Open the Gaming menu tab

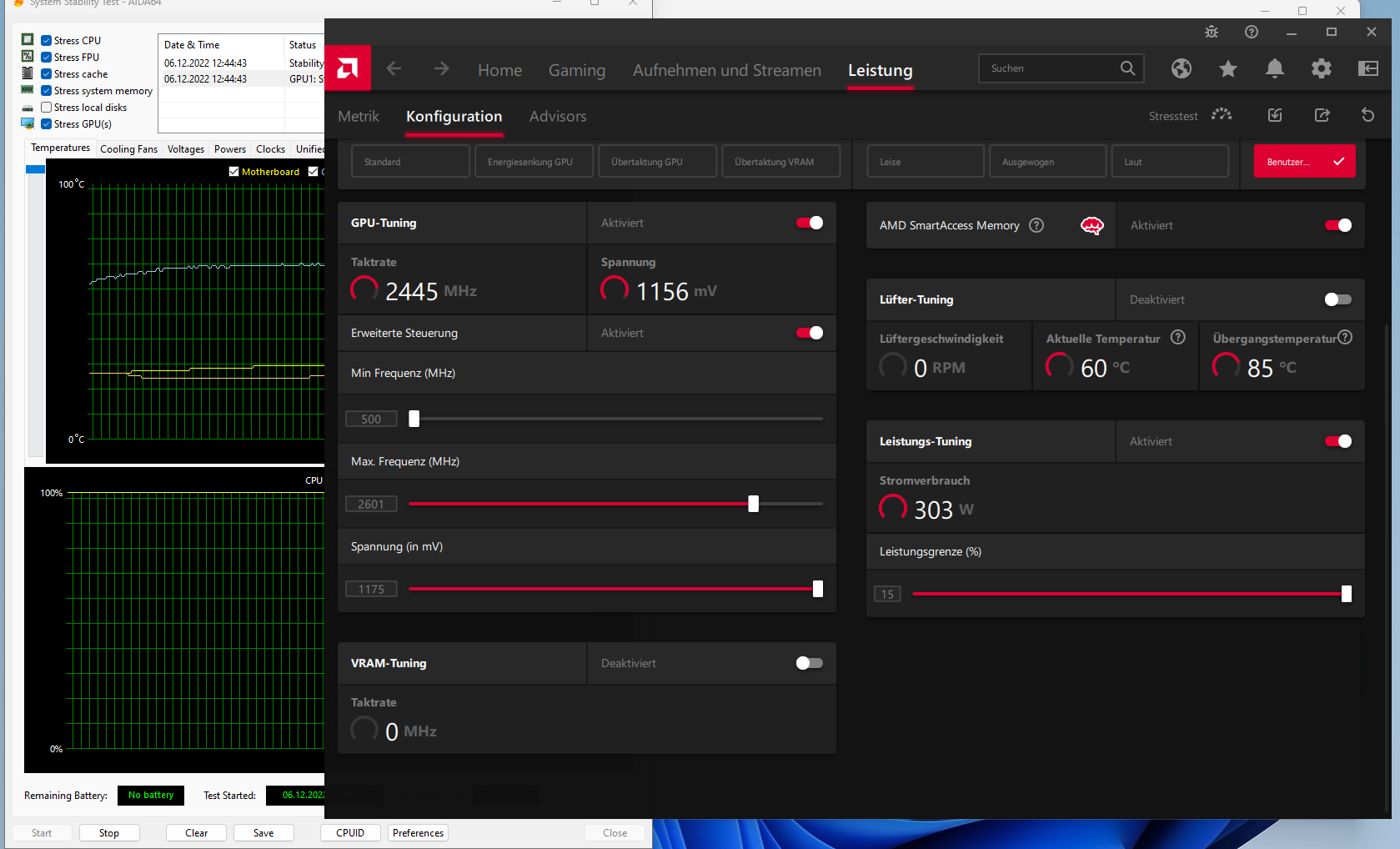pyautogui.click(x=577, y=70)
